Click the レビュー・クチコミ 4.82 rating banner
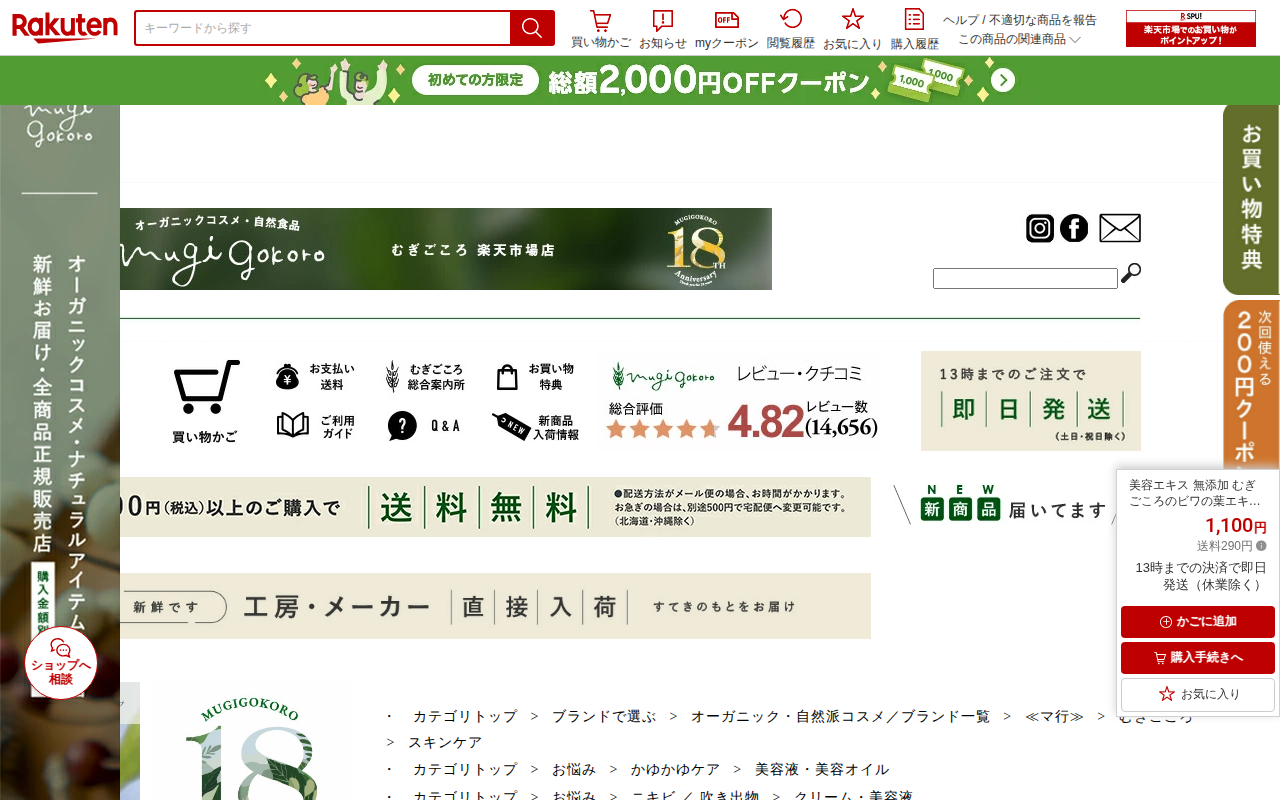 740,400
